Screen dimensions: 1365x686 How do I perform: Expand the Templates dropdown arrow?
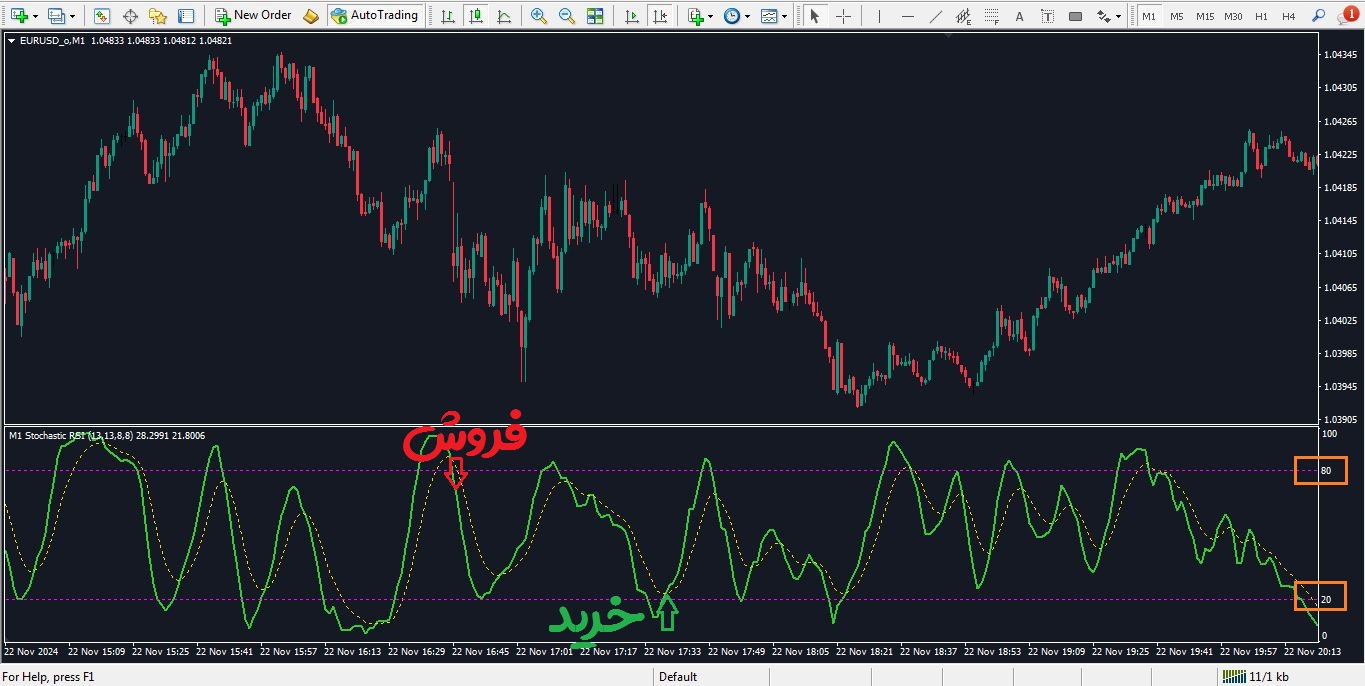coord(785,16)
